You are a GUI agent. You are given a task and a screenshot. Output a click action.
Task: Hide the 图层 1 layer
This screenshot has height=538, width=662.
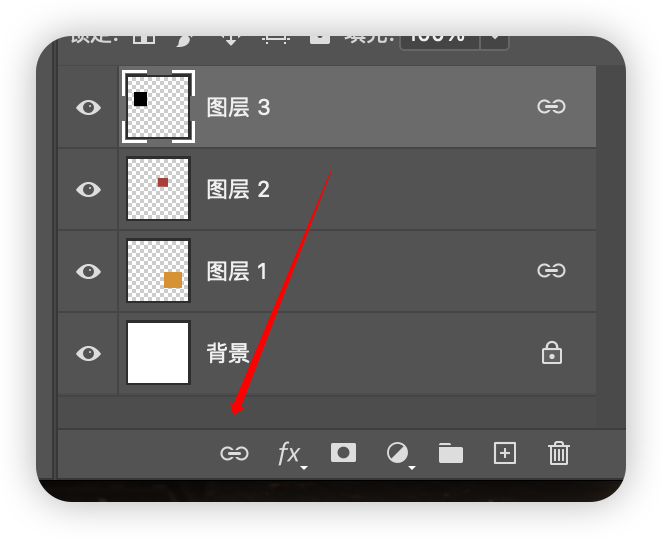[x=88, y=271]
